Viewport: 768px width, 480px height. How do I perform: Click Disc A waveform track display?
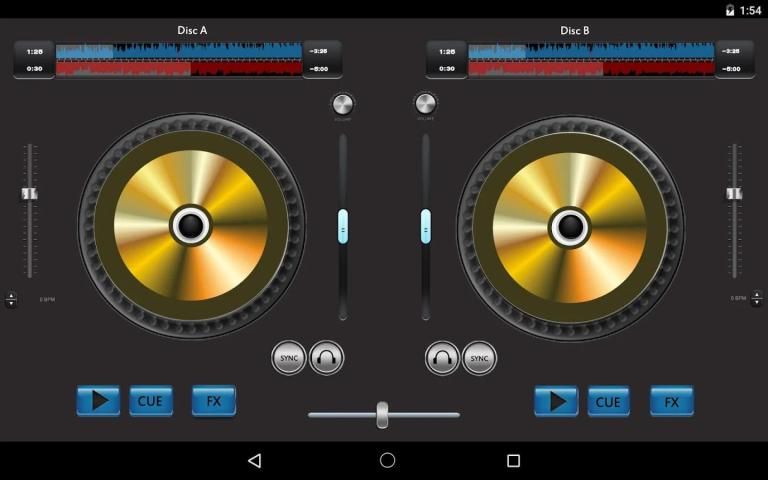point(179,59)
